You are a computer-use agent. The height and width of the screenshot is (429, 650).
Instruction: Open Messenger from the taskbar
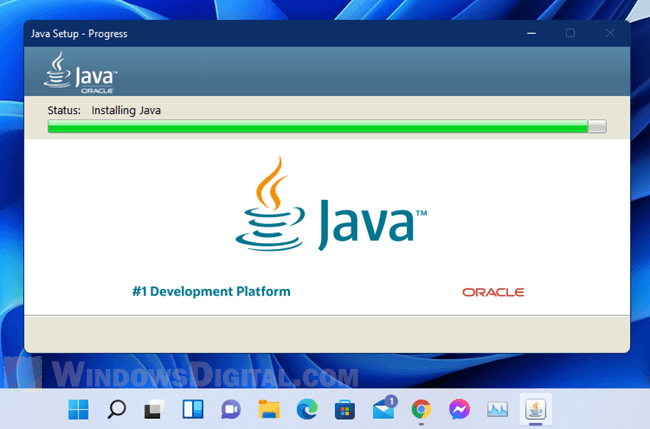click(459, 410)
